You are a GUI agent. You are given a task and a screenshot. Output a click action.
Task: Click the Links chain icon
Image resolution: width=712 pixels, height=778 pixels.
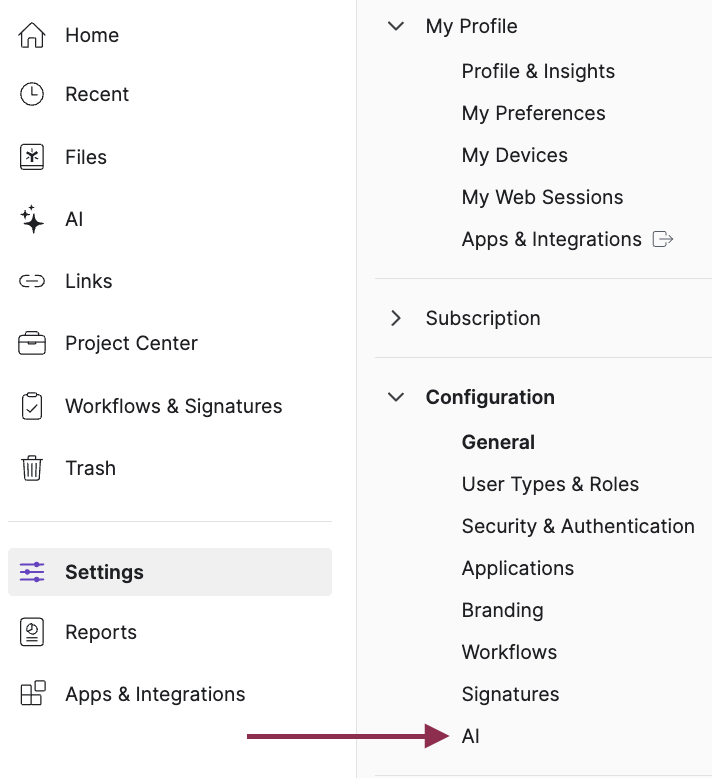[x=32, y=281]
